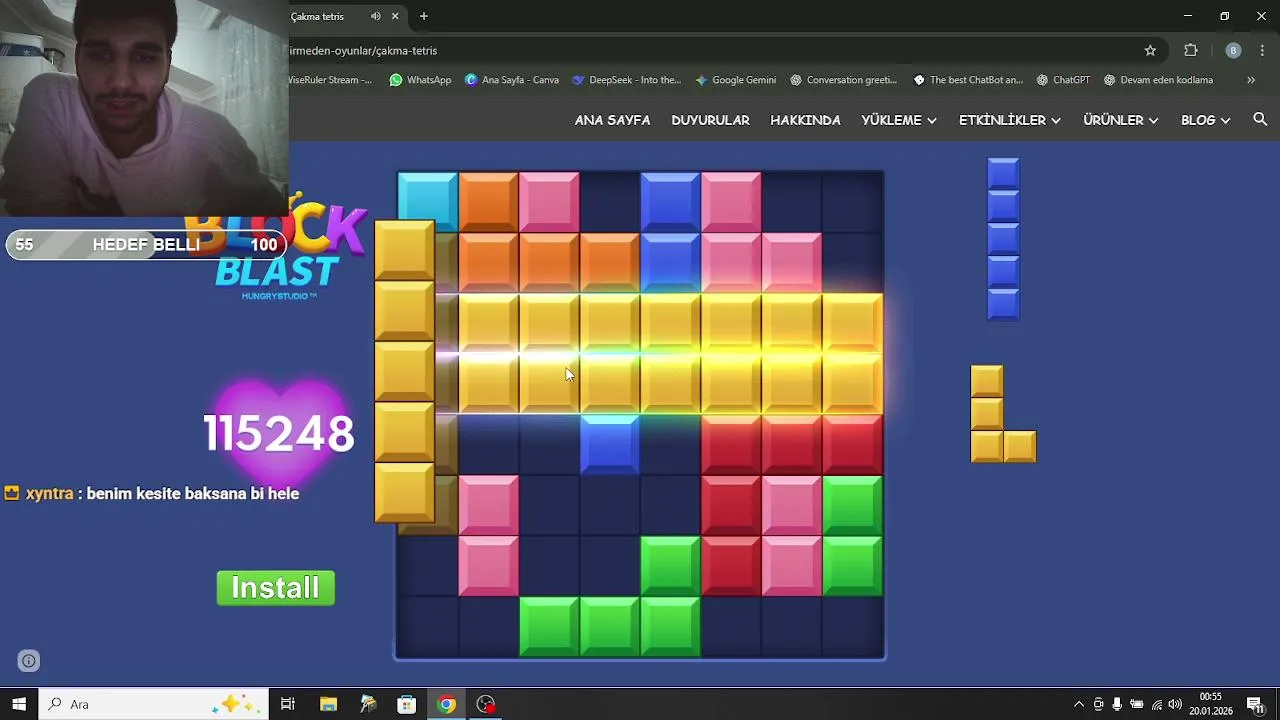Click xyntra's chat message

tap(152, 493)
